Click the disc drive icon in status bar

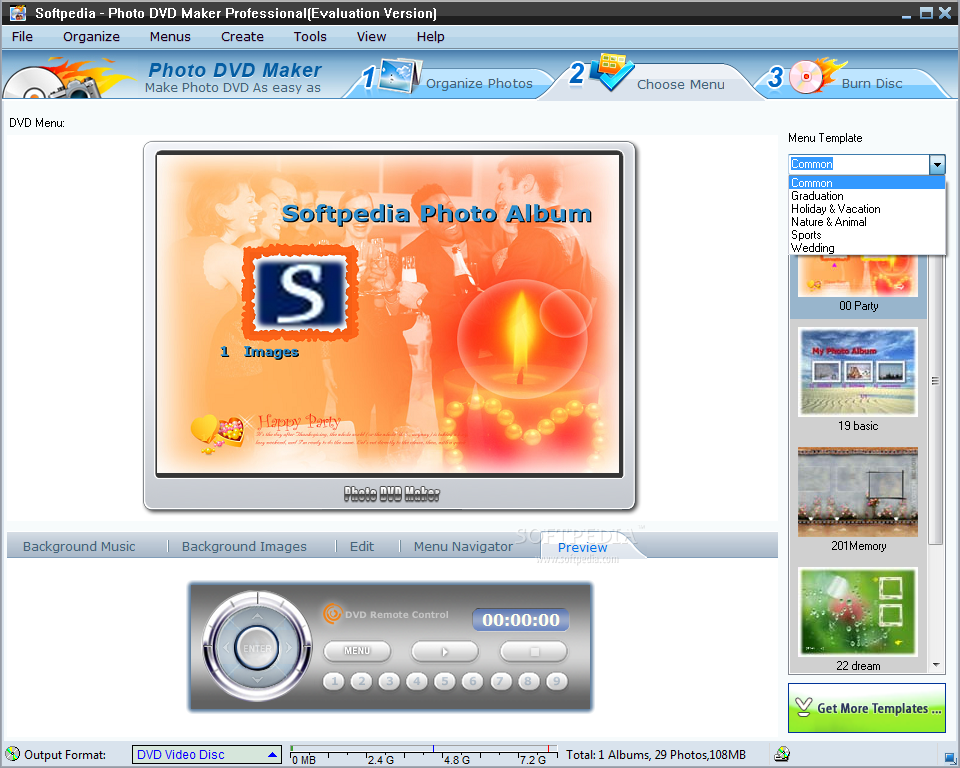pos(782,754)
